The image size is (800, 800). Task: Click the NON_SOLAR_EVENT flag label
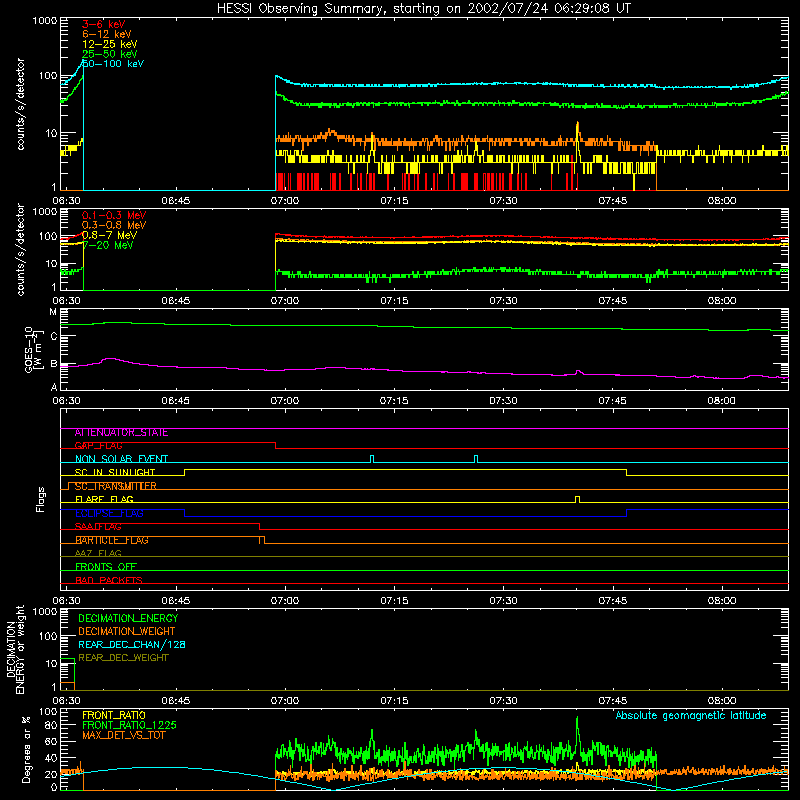121,459
